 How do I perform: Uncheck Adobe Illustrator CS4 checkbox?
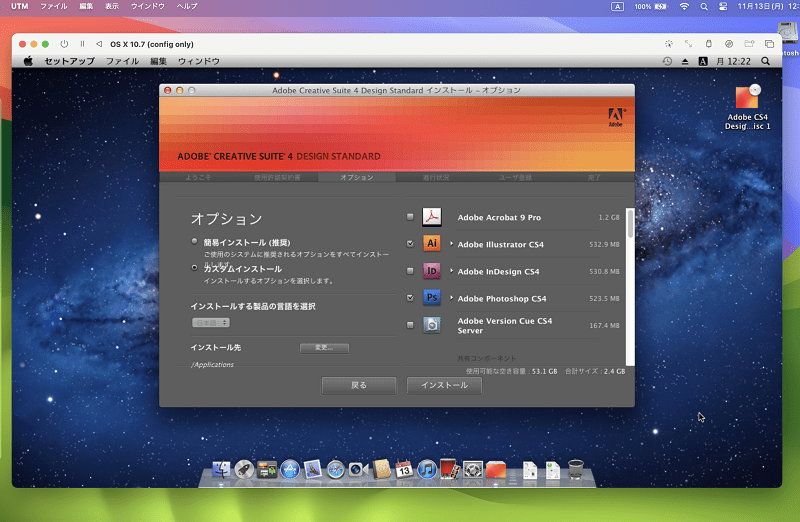tap(410, 244)
